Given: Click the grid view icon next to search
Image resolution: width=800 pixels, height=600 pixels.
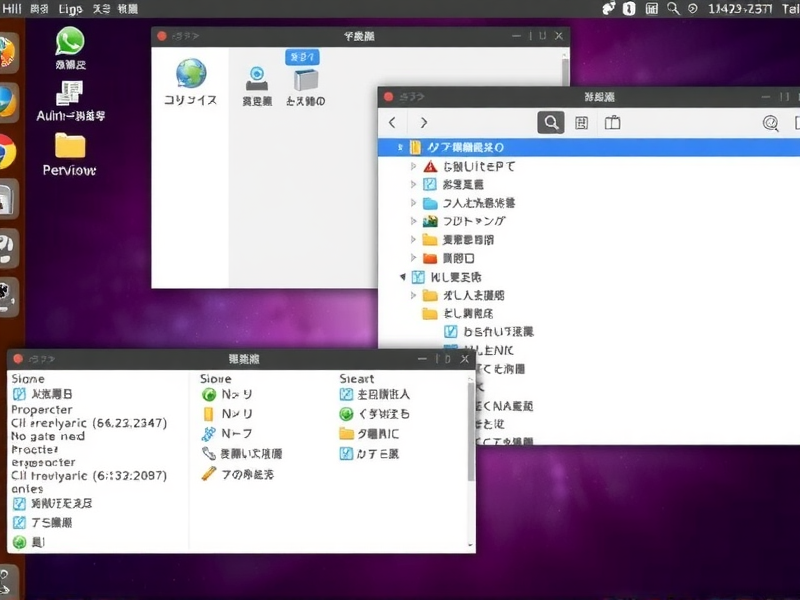Looking at the screenshot, I should [x=581, y=122].
